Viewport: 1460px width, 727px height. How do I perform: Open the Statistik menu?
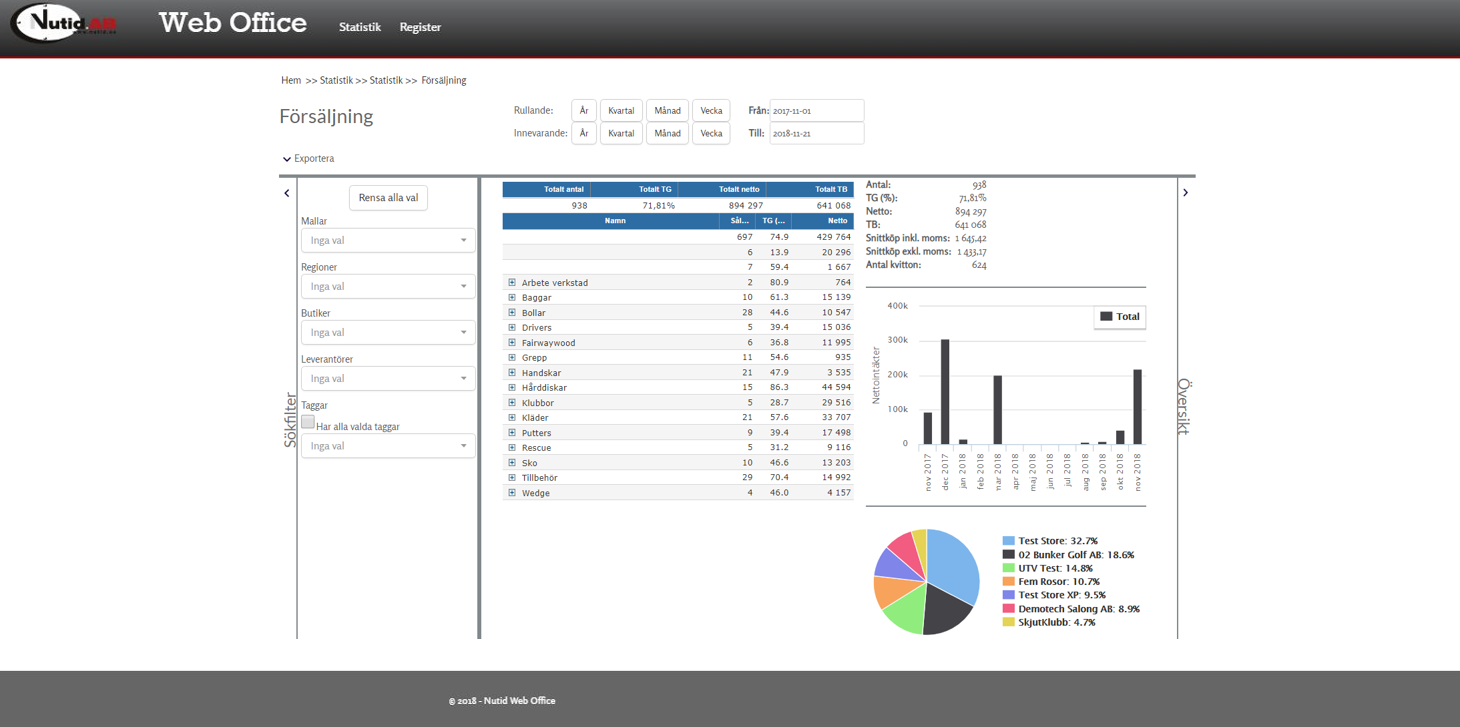[360, 28]
